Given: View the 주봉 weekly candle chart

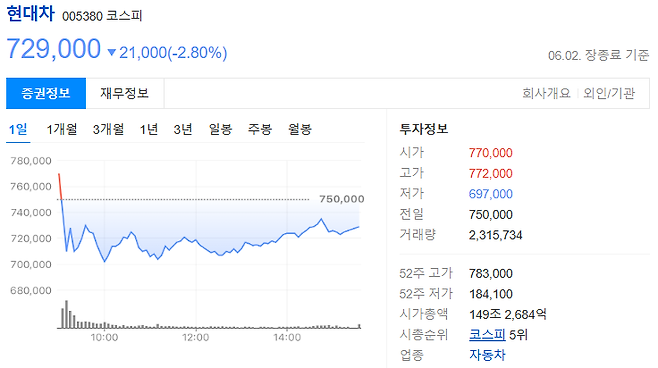Looking at the screenshot, I should (260, 129).
